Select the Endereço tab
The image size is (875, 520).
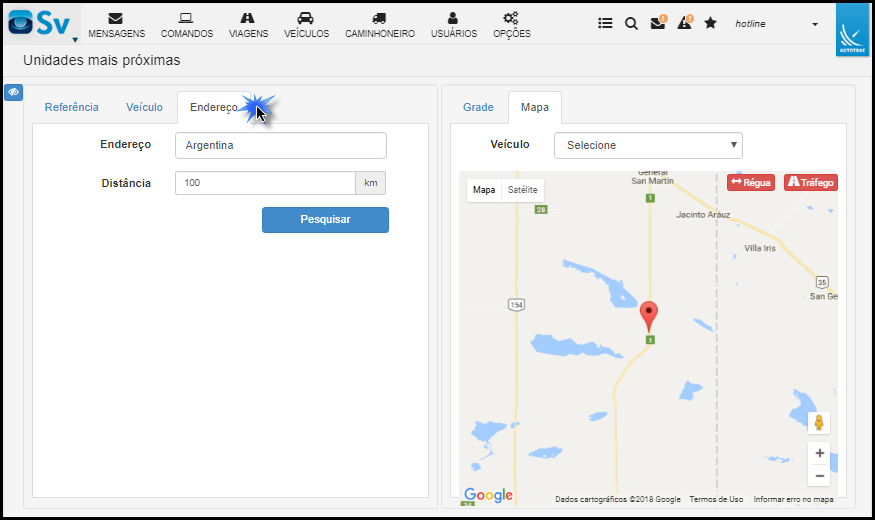click(x=214, y=107)
